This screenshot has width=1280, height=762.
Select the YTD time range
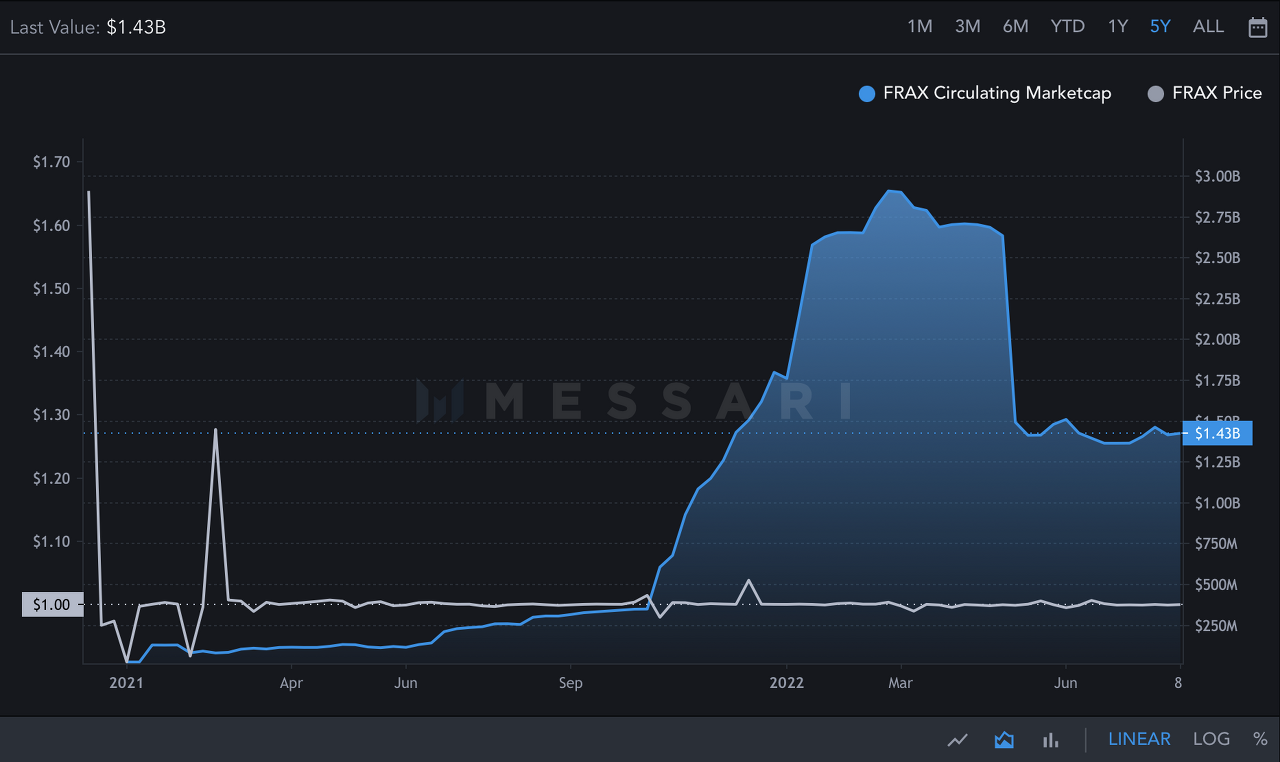click(x=1068, y=27)
